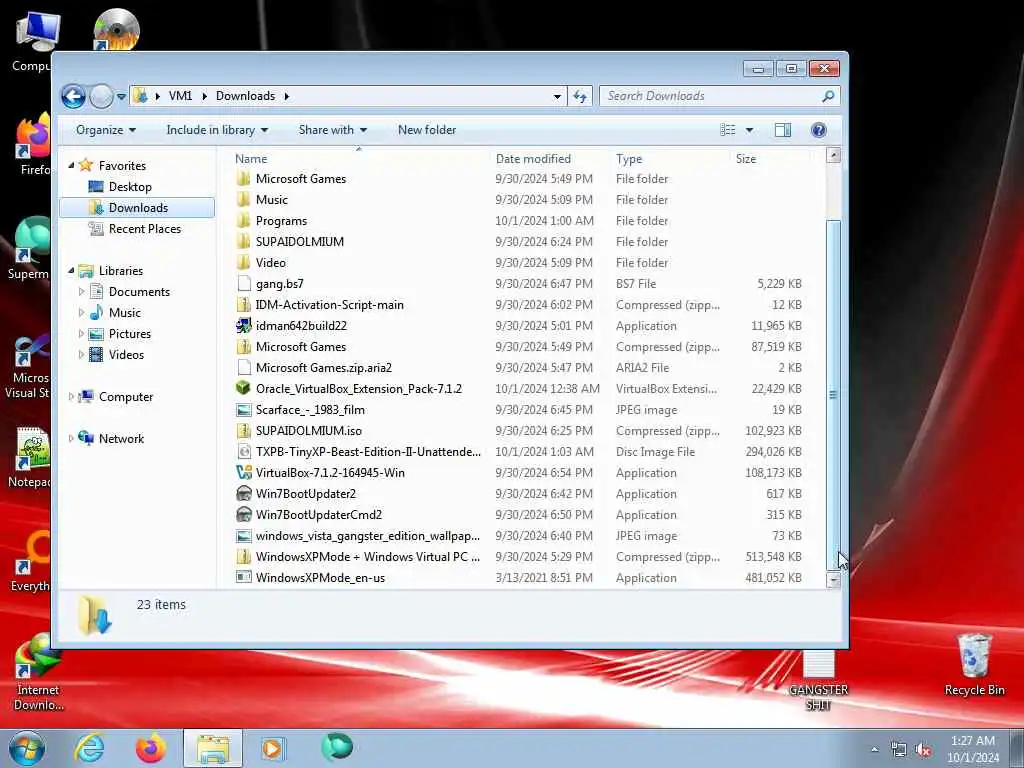Sort by the Date modified column header
1024x768 pixels.
pyautogui.click(x=533, y=159)
